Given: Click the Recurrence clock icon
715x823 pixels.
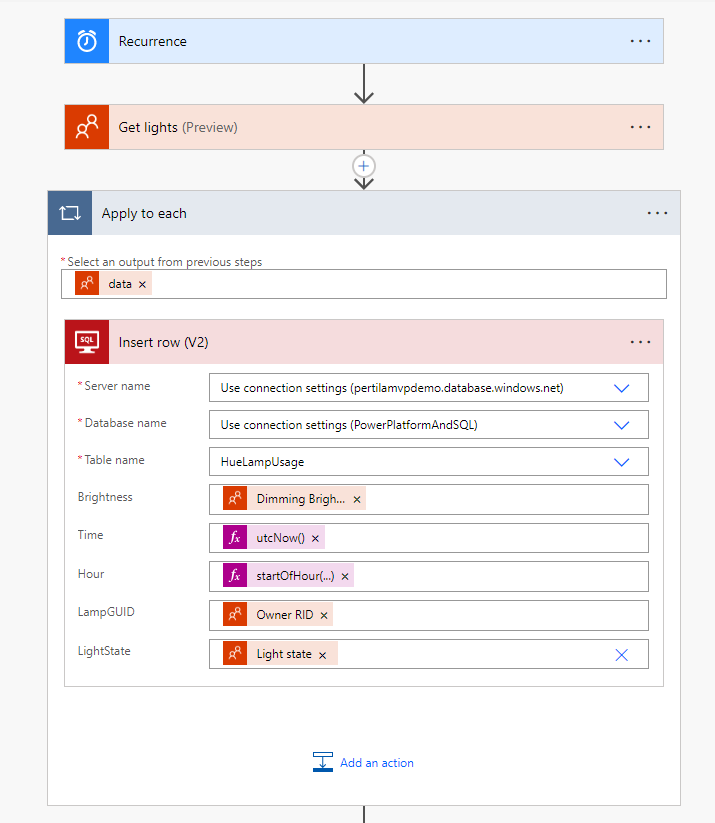Looking at the screenshot, I should pos(87,42).
